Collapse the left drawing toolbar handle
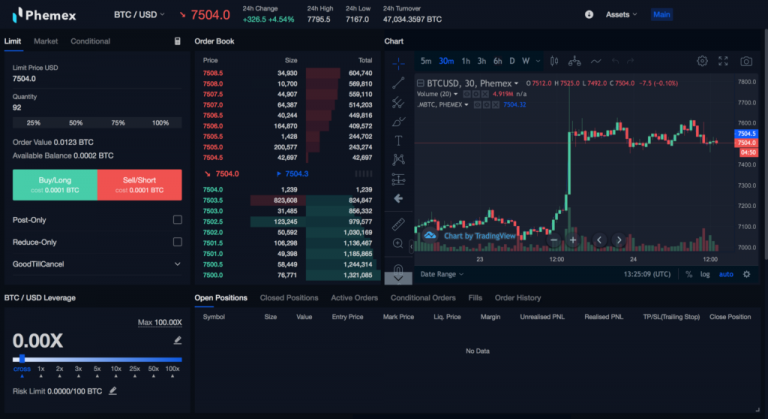 411,246
